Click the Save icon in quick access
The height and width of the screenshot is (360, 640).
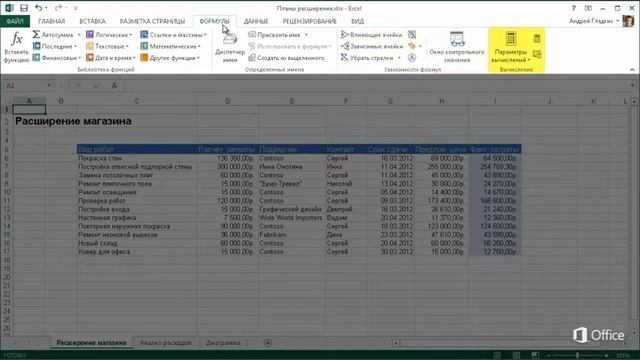click(x=24, y=8)
